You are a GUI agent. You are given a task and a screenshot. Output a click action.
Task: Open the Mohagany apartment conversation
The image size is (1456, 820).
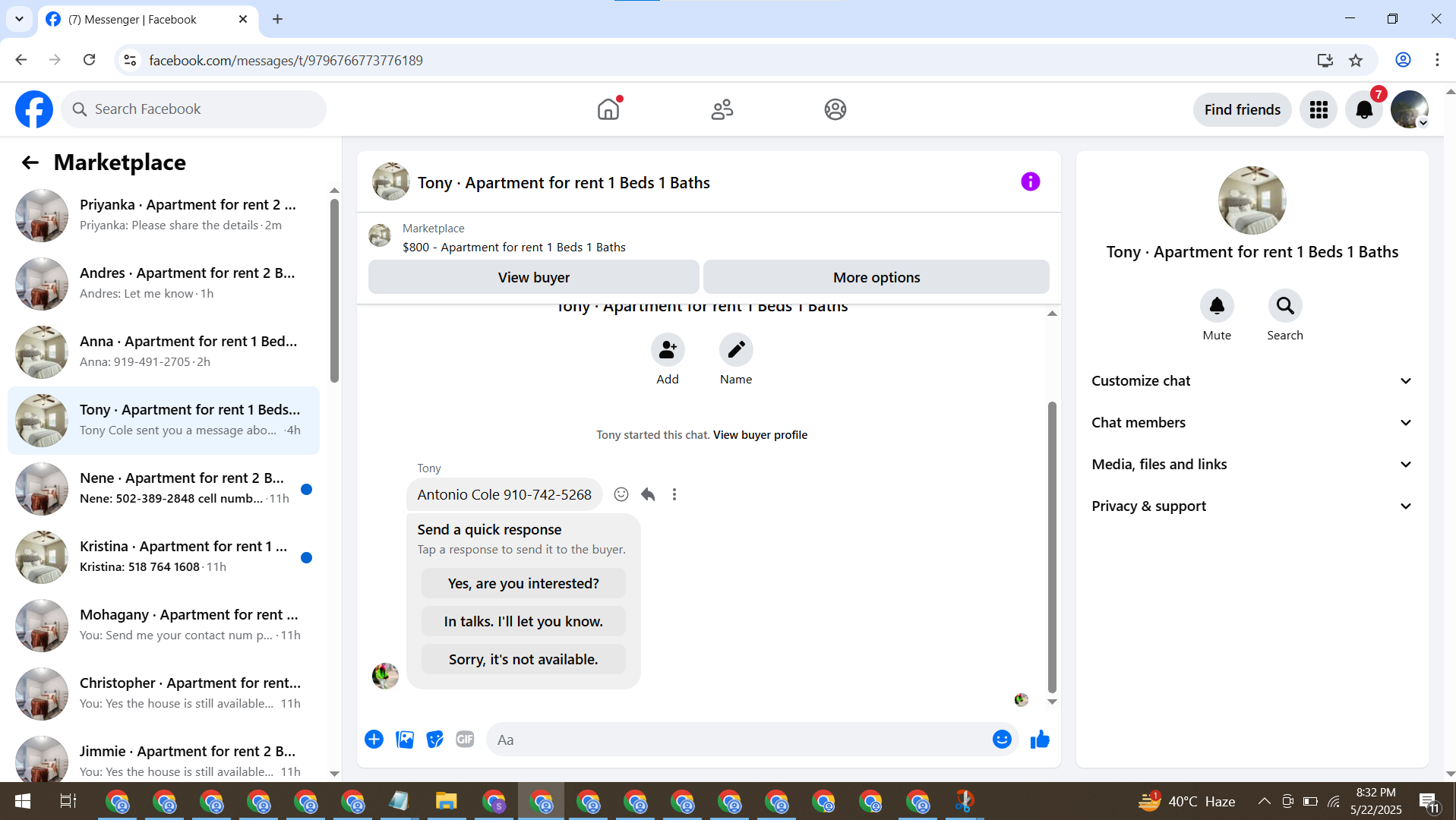[163, 626]
